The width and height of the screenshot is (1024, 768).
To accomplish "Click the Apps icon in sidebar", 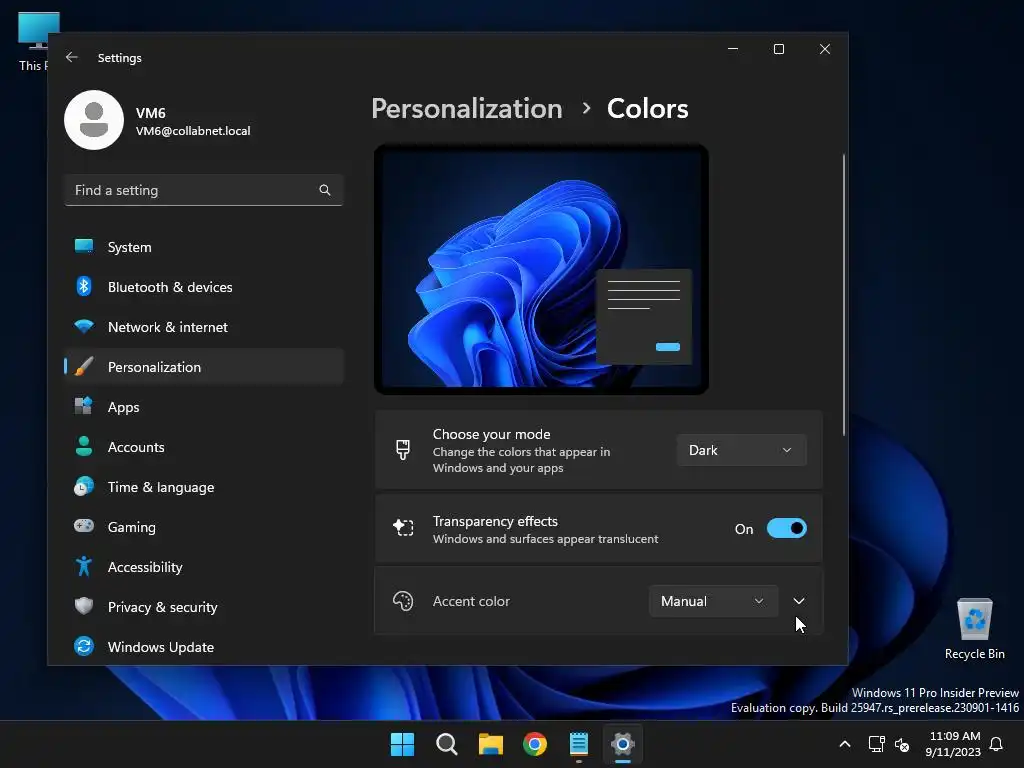I will [84, 406].
